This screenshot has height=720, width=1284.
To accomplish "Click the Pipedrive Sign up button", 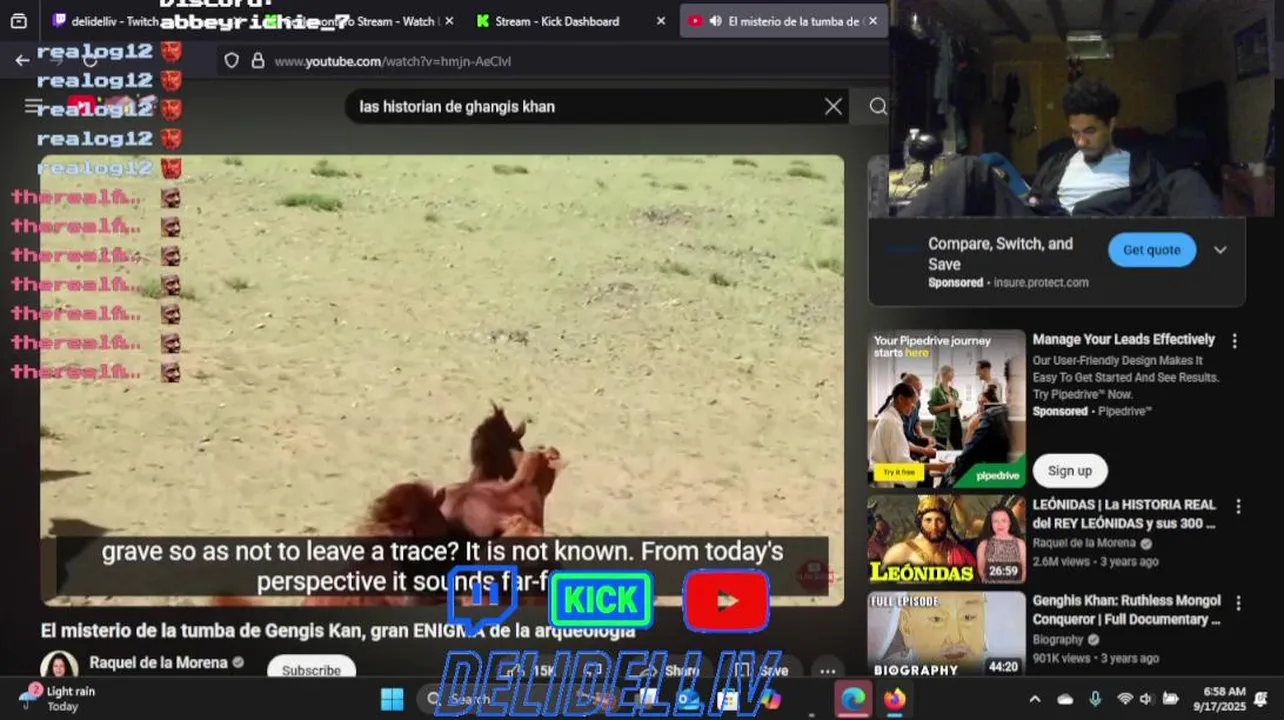I will click(x=1070, y=471).
